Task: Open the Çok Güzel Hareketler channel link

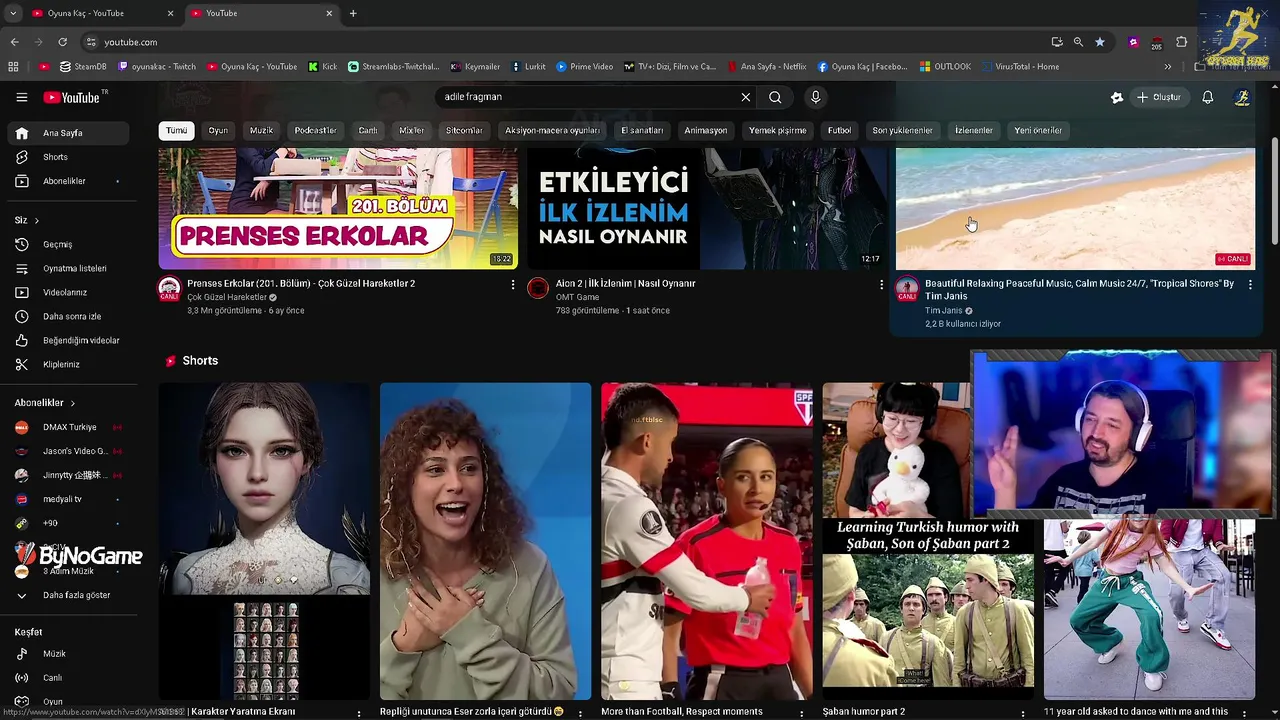Action: 227,297
